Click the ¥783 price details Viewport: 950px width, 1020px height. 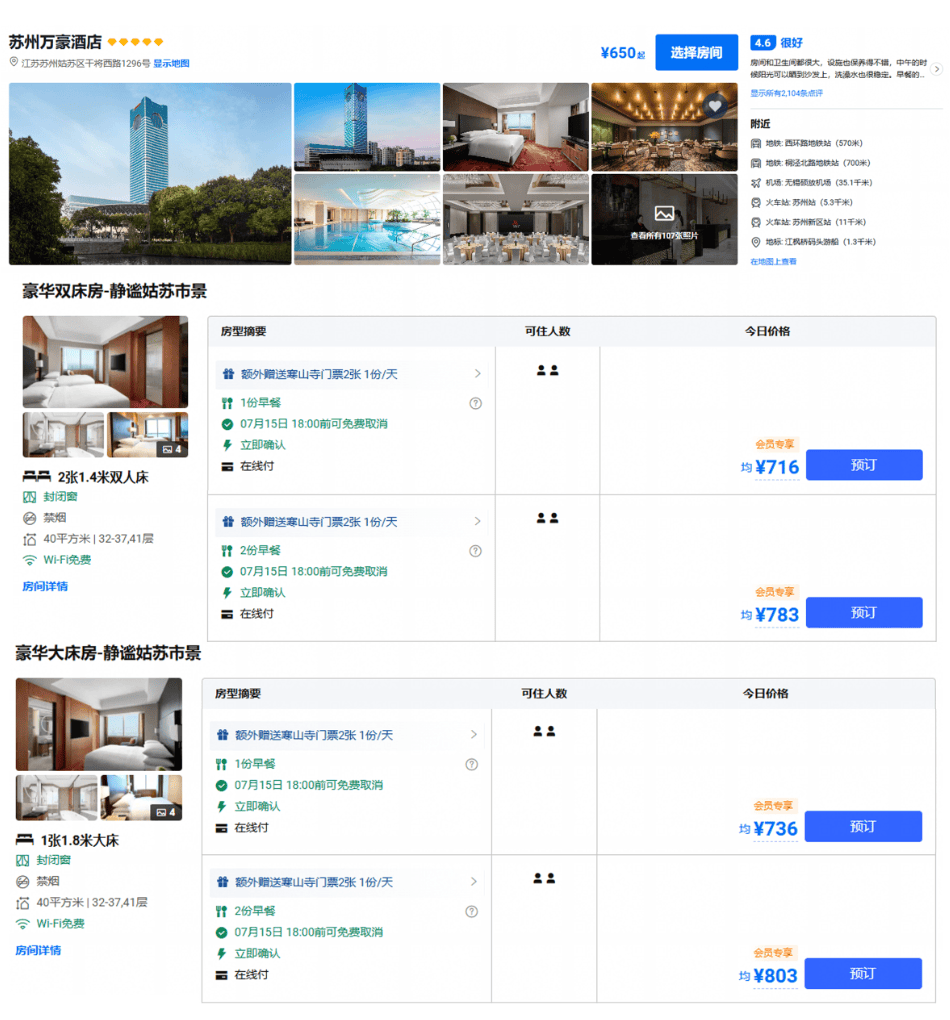point(777,615)
